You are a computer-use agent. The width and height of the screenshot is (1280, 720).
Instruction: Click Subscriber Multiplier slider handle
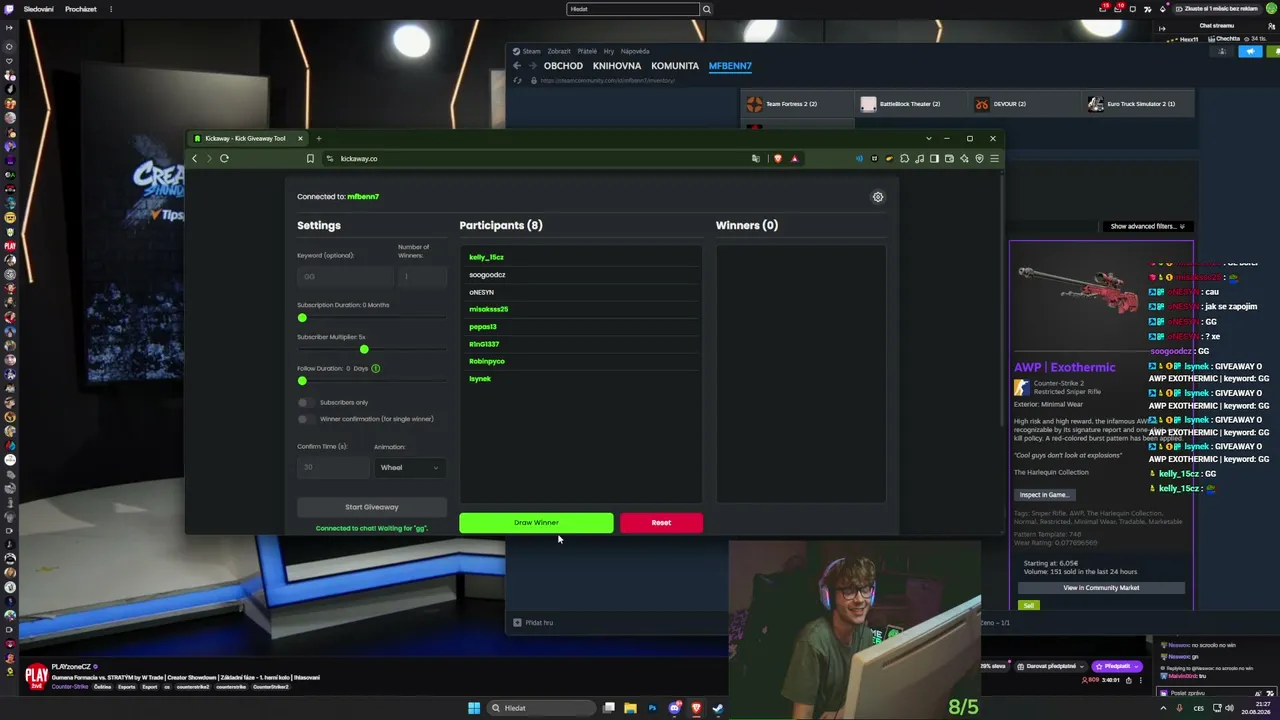(x=364, y=349)
